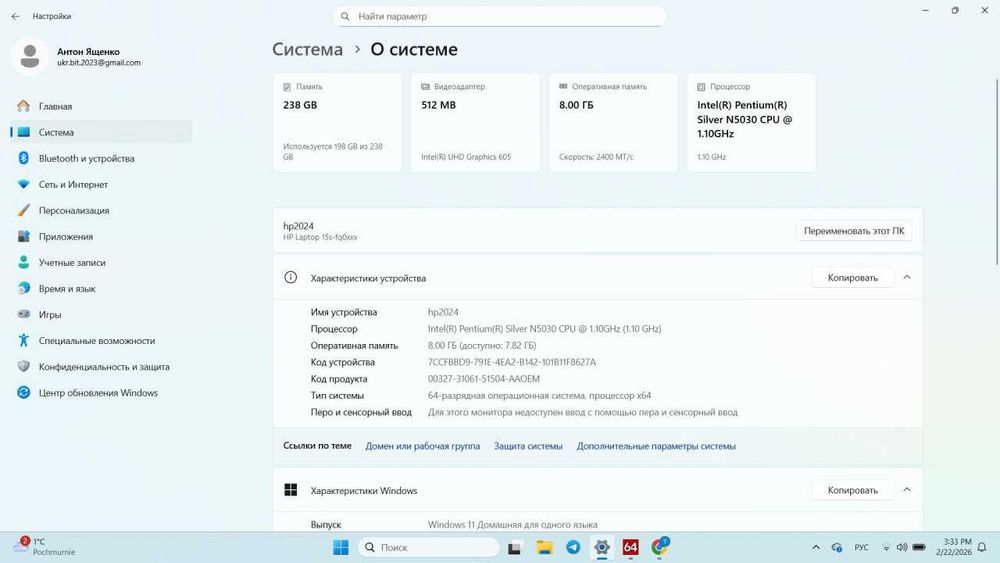Click Переименовать этот ПК button

(x=854, y=231)
